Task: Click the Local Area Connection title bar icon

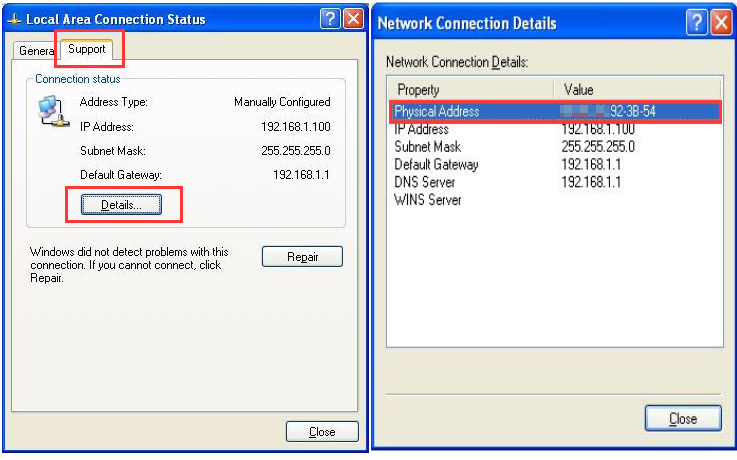Action: click(14, 19)
